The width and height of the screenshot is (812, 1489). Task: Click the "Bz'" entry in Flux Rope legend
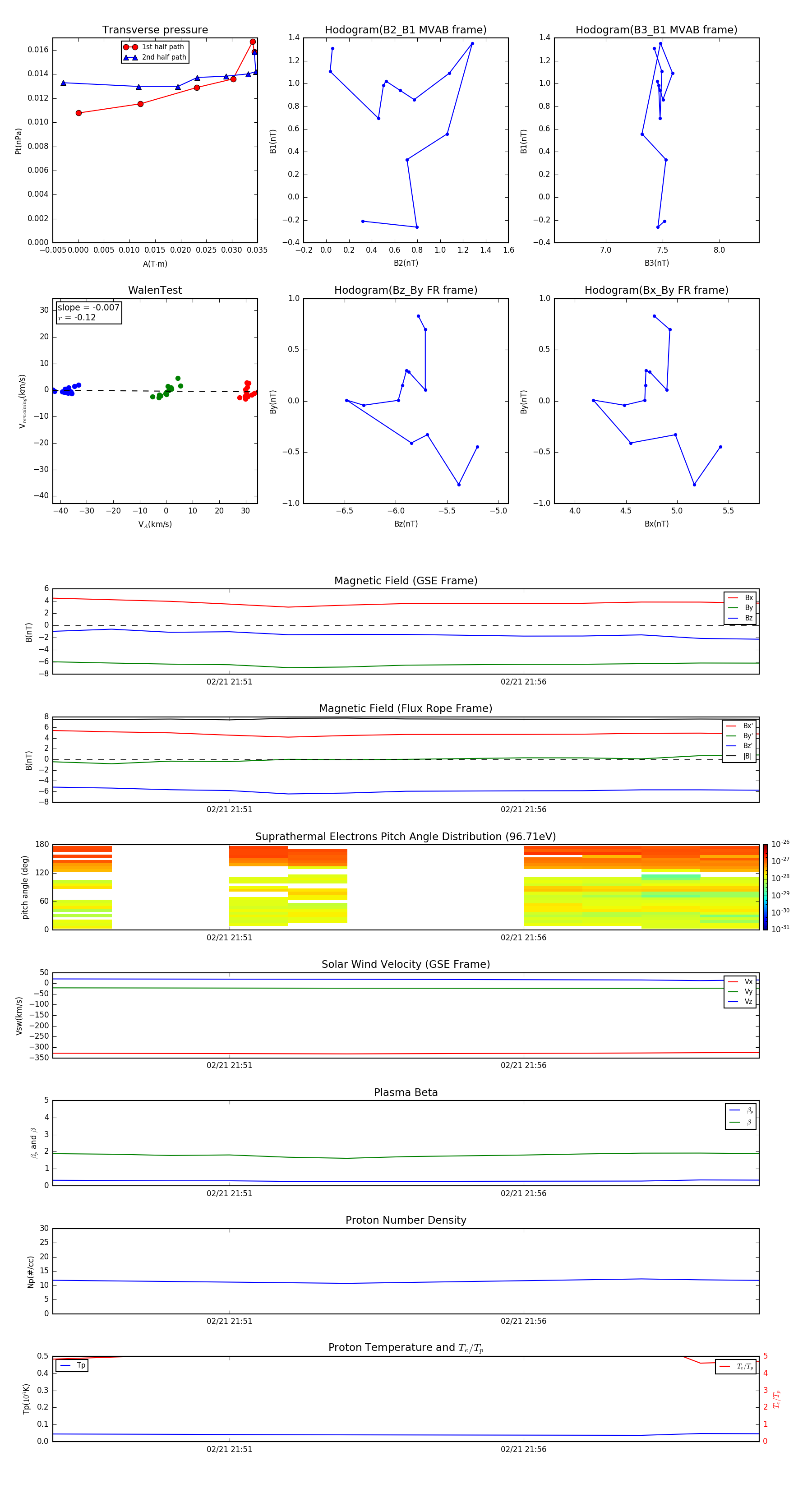click(739, 746)
